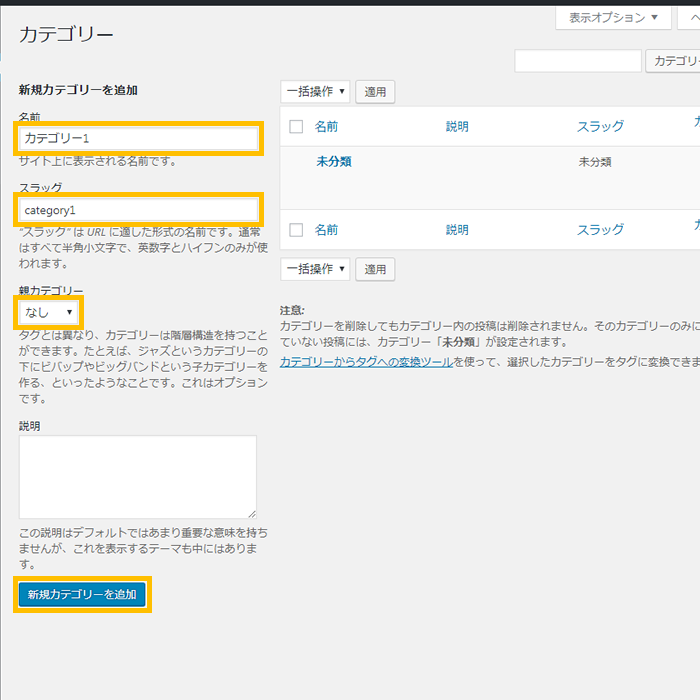Image resolution: width=700 pixels, height=700 pixels.
Task: Click the category search input box
Action: click(x=578, y=61)
